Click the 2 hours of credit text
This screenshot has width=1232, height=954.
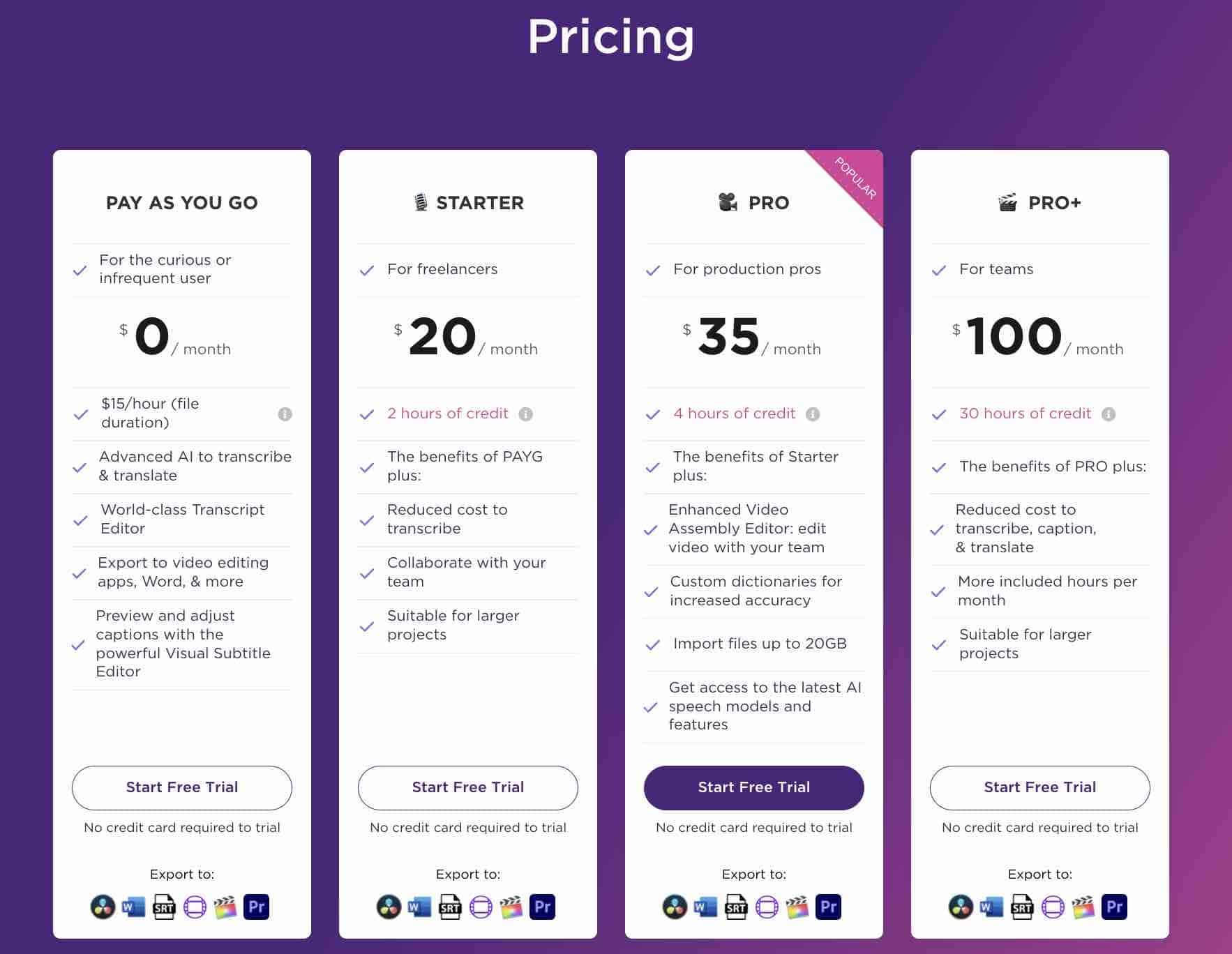point(448,414)
